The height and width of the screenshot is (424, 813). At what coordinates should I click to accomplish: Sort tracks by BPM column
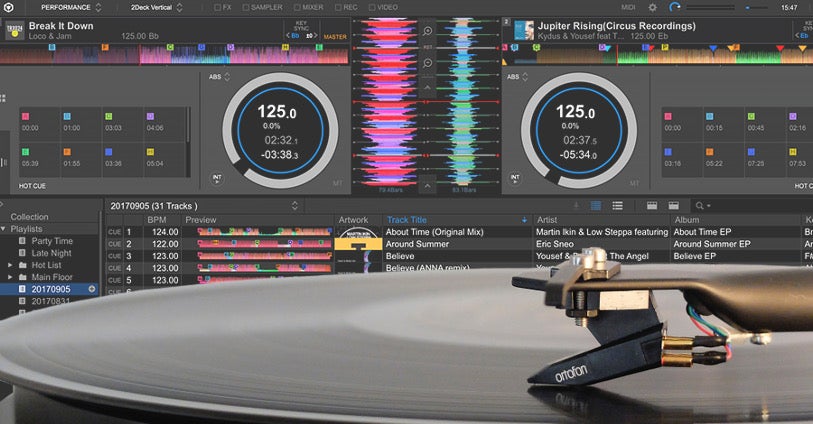point(155,220)
